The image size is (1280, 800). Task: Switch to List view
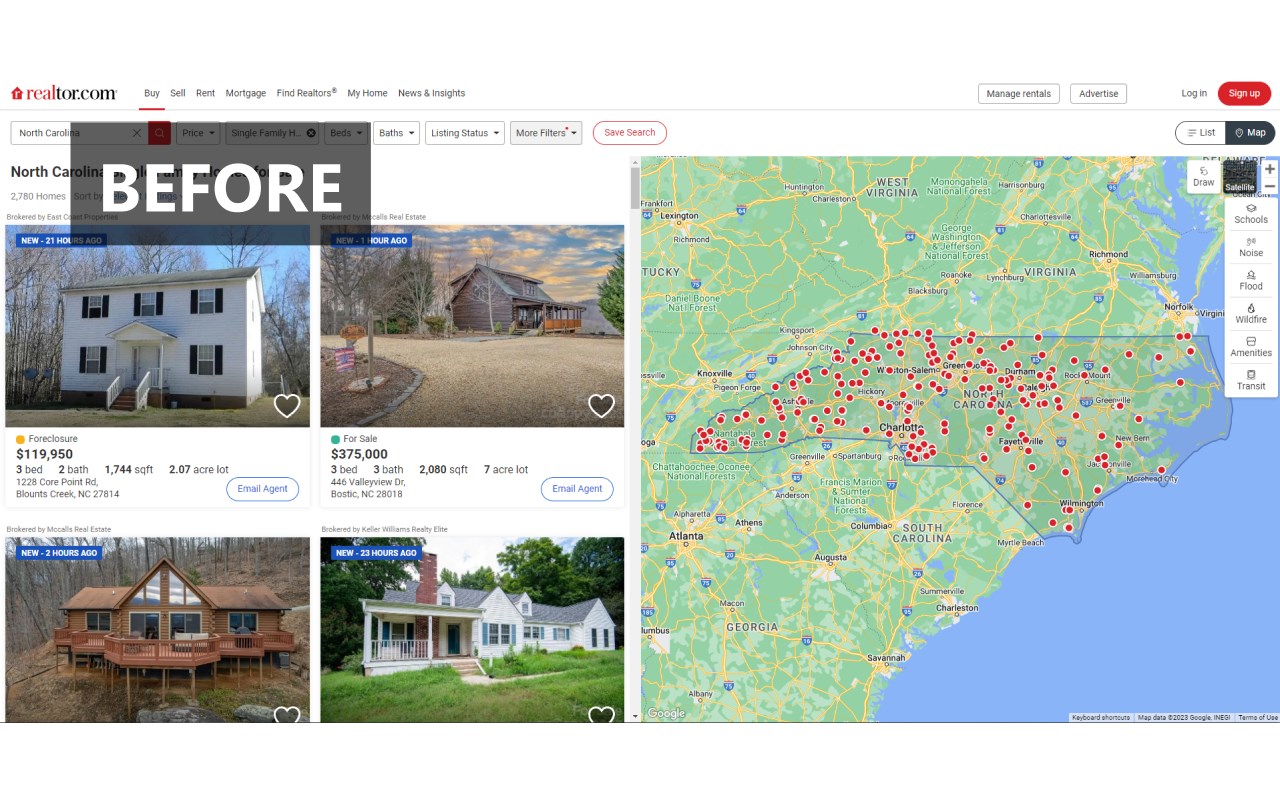pos(1199,133)
